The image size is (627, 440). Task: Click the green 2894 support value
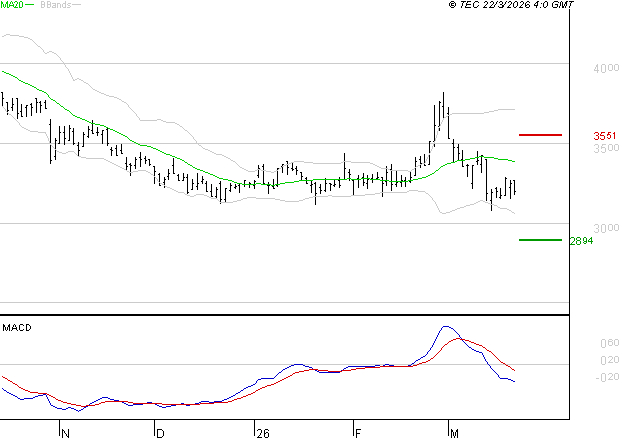[x=581, y=241]
